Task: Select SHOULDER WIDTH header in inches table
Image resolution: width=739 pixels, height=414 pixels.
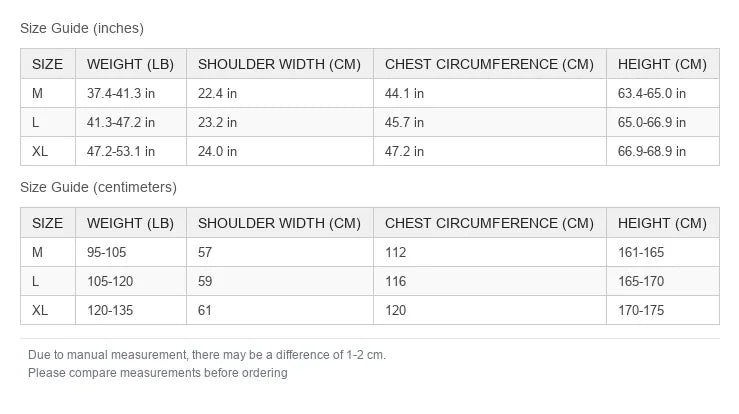Action: pos(279,64)
